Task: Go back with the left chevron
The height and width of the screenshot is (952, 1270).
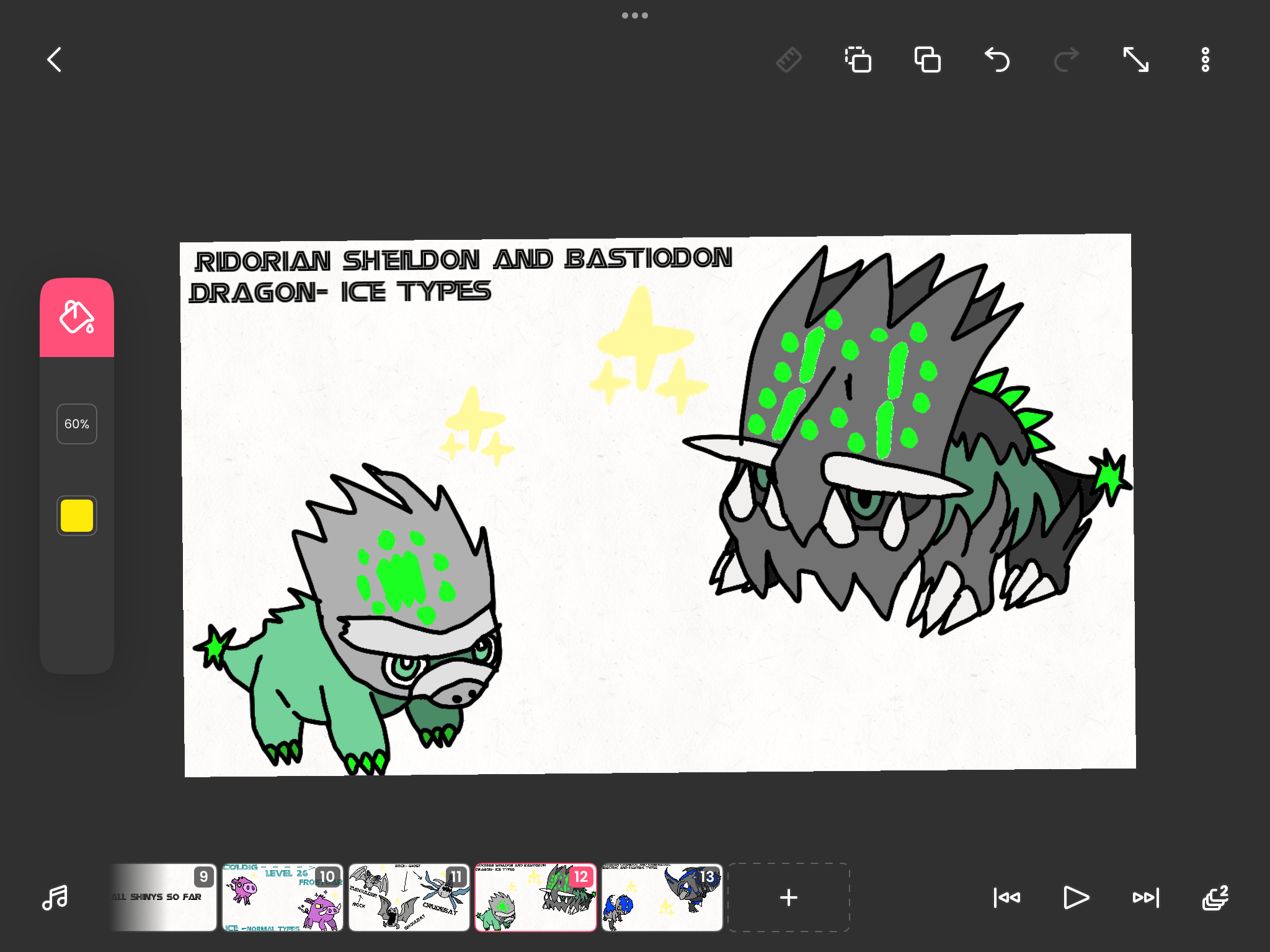Action: [55, 59]
